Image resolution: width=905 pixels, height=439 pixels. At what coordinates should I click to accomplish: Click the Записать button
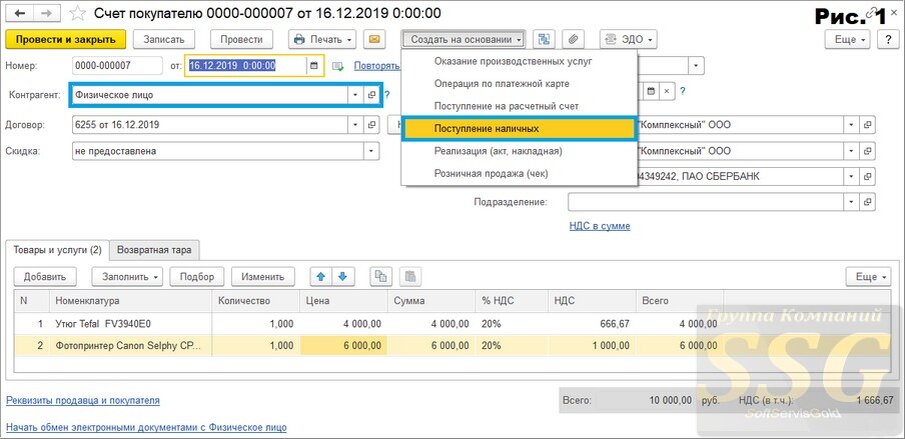(x=164, y=39)
